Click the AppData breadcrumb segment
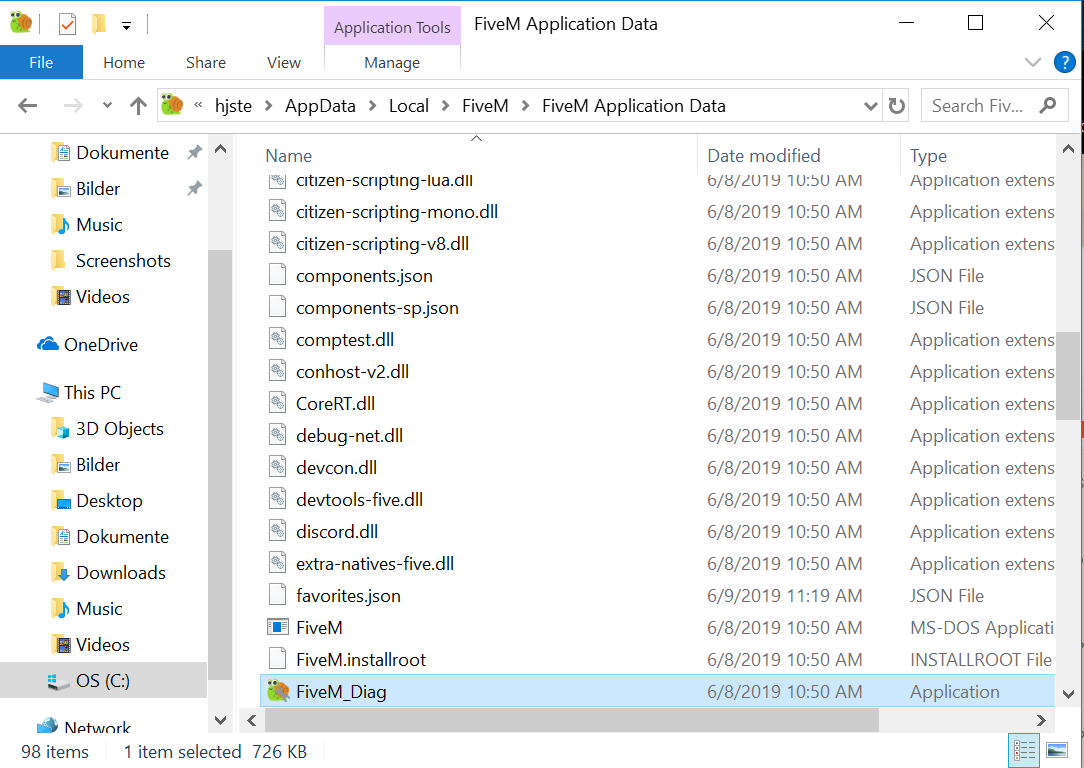This screenshot has height=768, width=1084. point(320,106)
